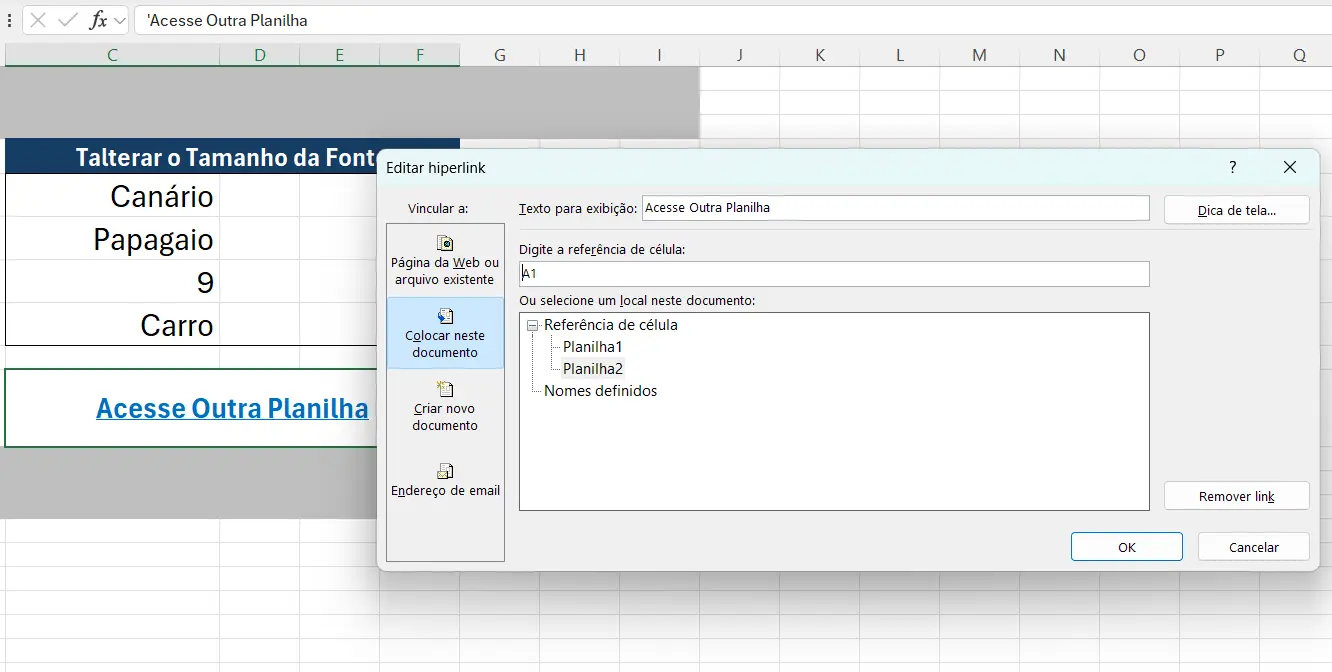Select Planilha1 in the reference tree
This screenshot has width=1332, height=672.
click(592, 346)
